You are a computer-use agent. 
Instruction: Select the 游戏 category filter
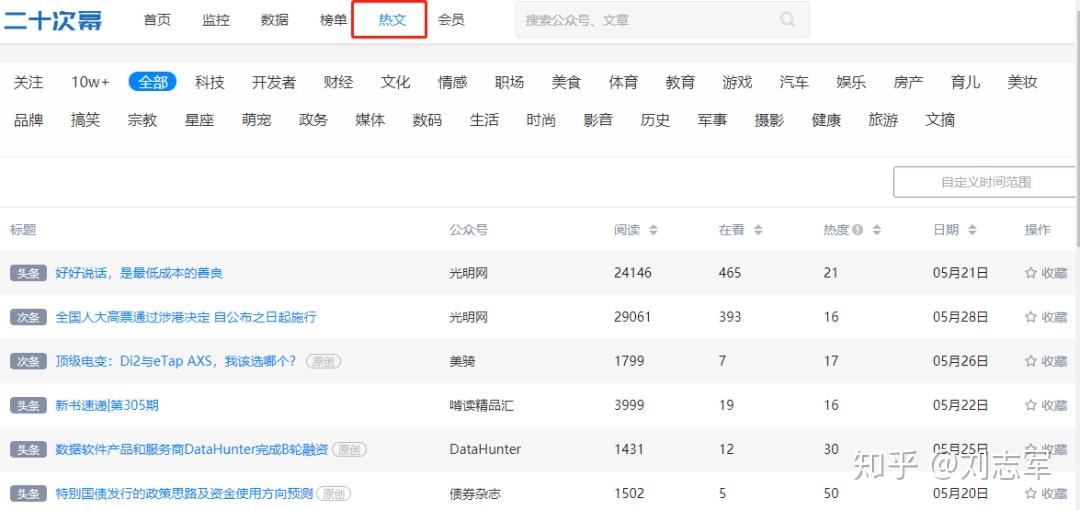point(737,82)
